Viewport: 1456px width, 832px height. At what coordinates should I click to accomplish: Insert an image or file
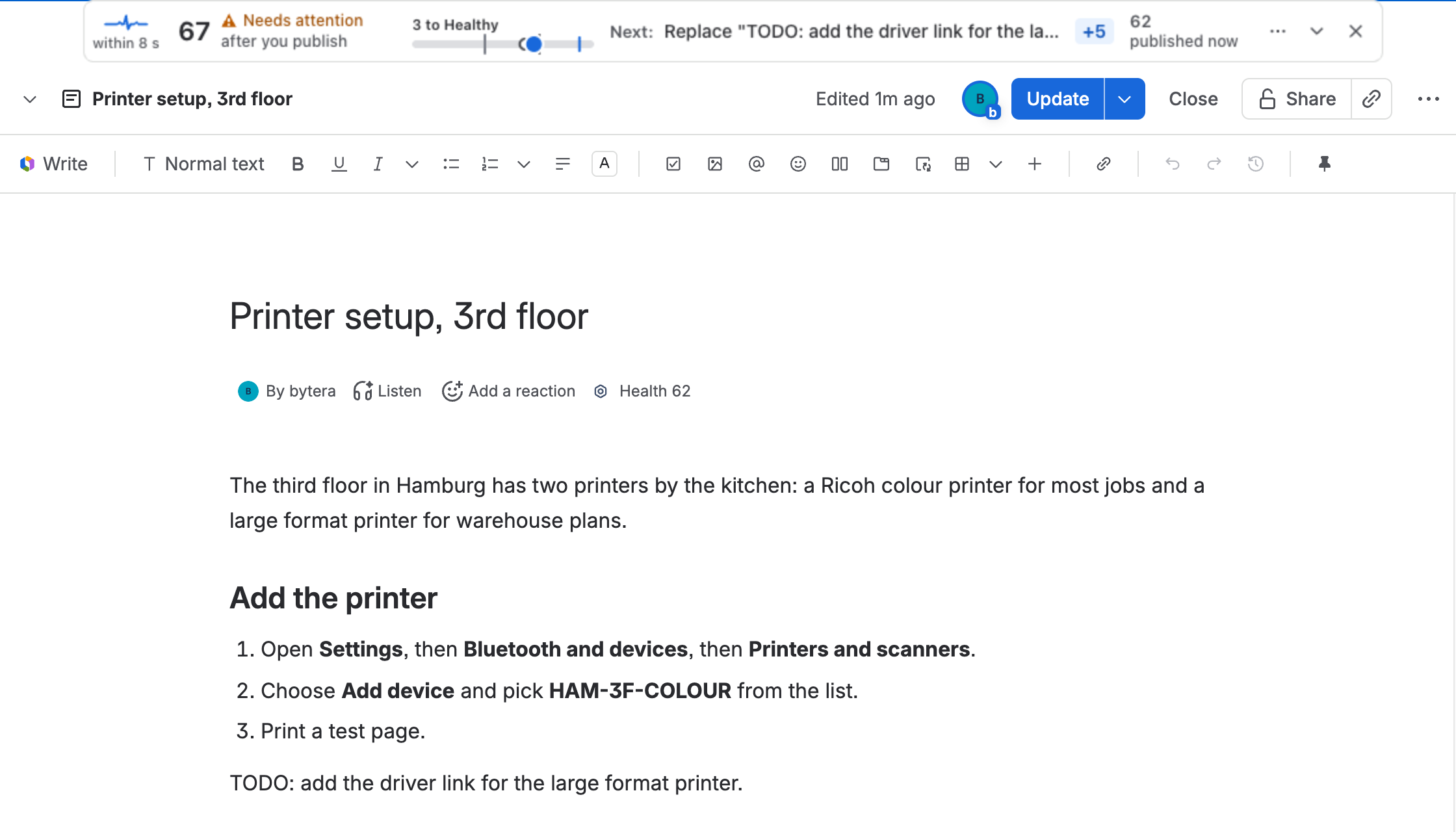pyautogui.click(x=715, y=164)
